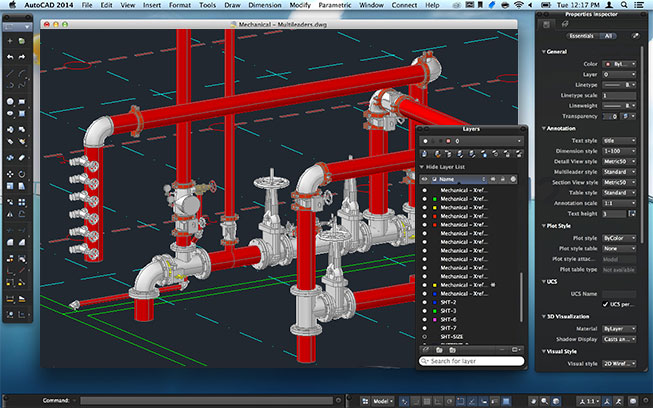Select the Hatch tool

[22, 113]
